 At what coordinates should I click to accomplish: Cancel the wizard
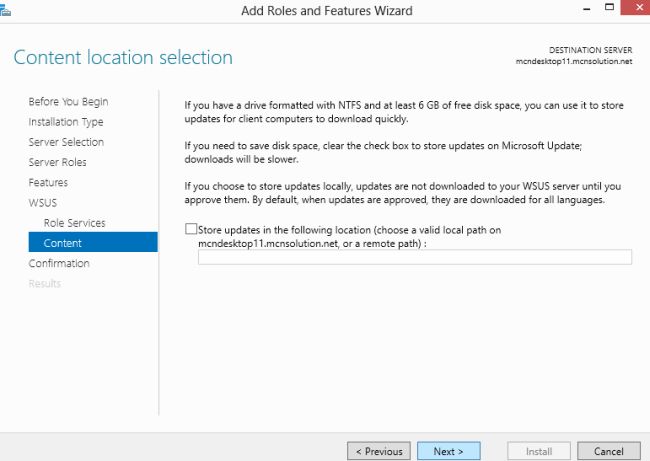tap(608, 451)
